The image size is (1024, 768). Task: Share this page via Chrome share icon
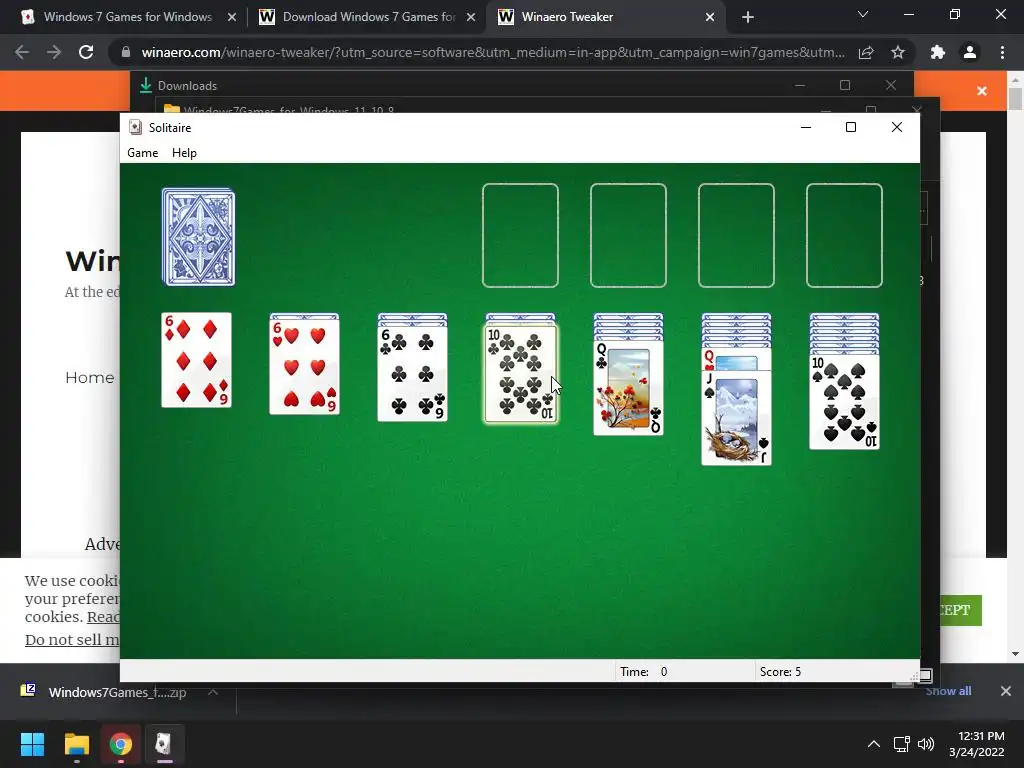[866, 52]
